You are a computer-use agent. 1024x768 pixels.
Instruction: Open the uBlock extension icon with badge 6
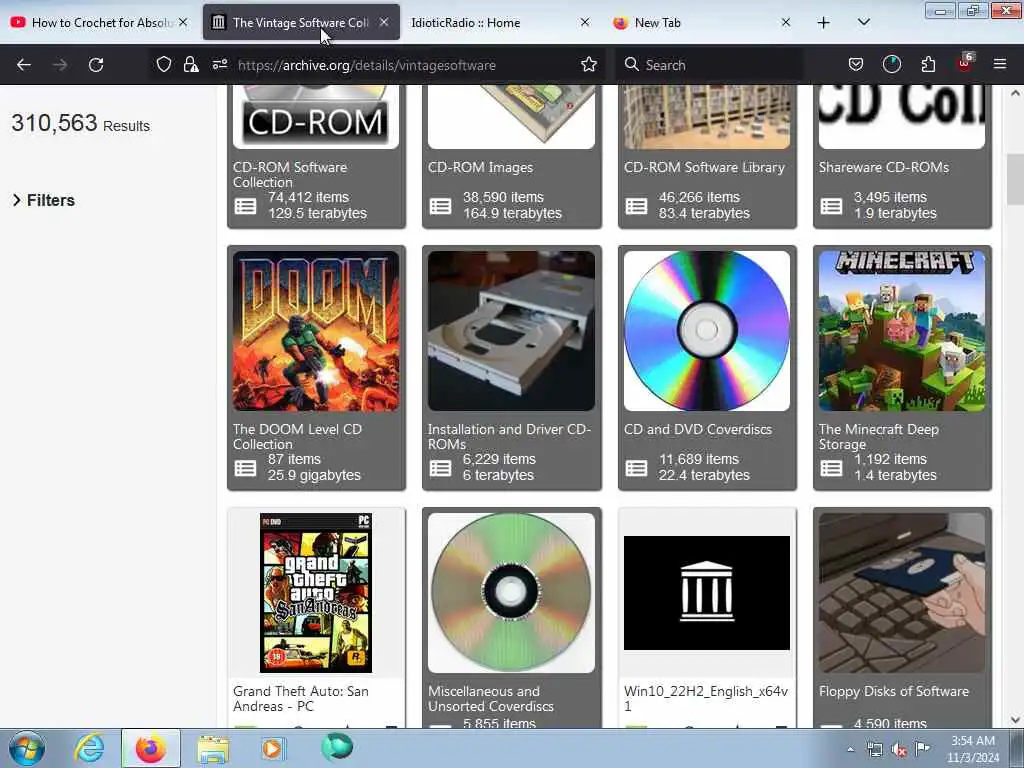[x=965, y=63]
